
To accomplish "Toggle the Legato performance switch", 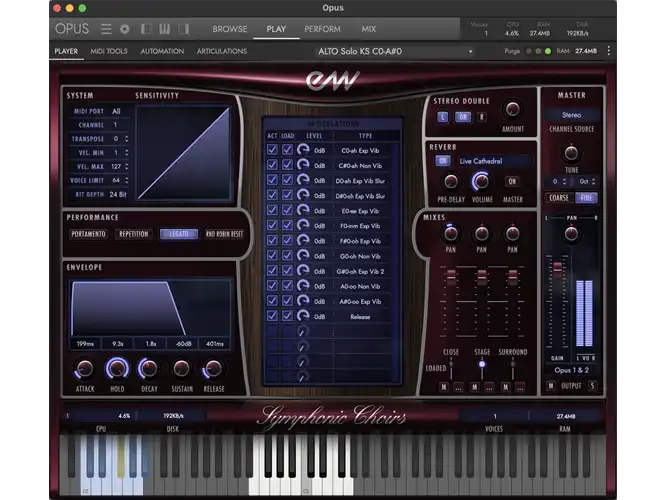I will 179,234.
